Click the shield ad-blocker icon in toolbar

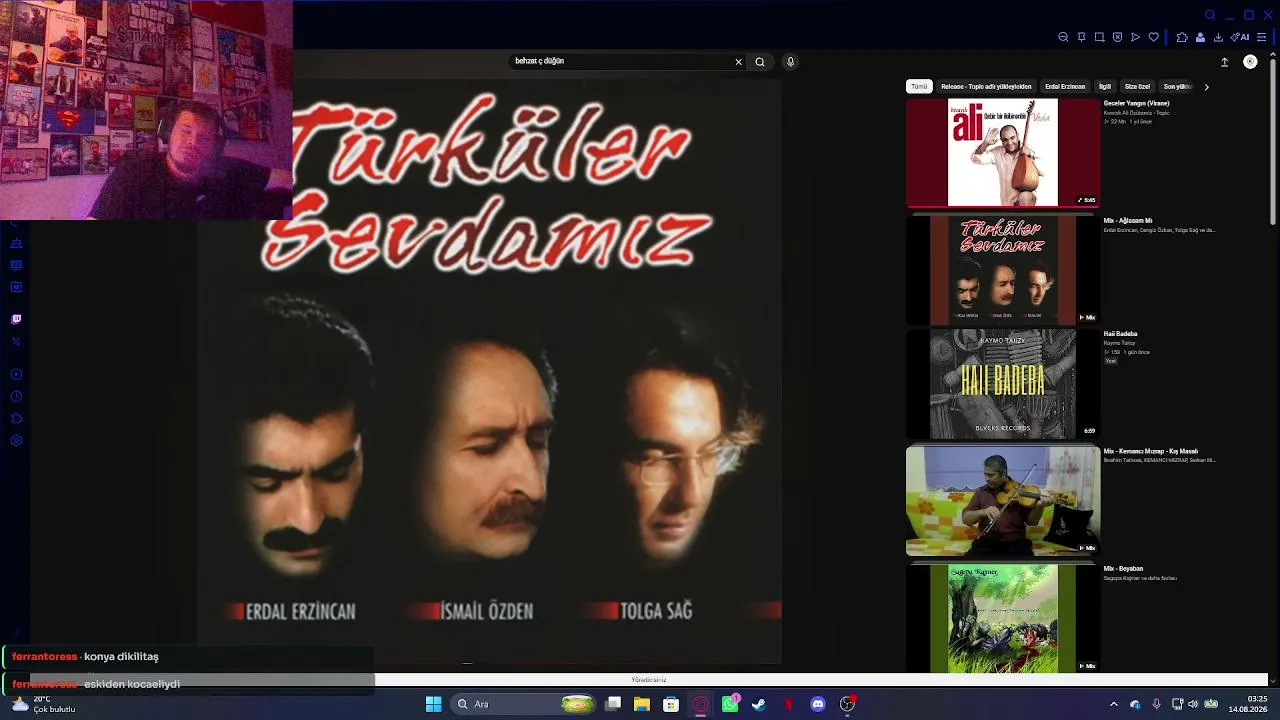(x=1117, y=37)
